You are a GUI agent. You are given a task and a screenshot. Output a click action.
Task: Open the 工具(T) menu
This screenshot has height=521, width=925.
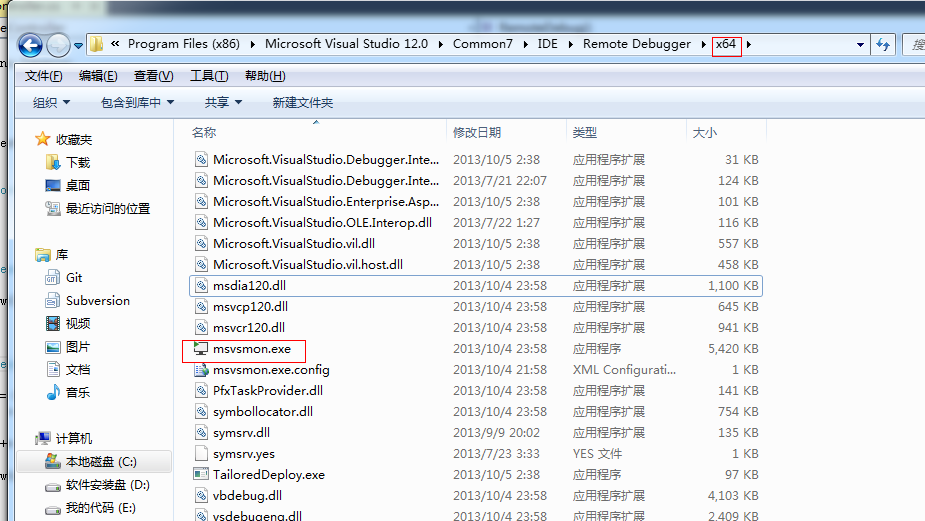[x=209, y=76]
